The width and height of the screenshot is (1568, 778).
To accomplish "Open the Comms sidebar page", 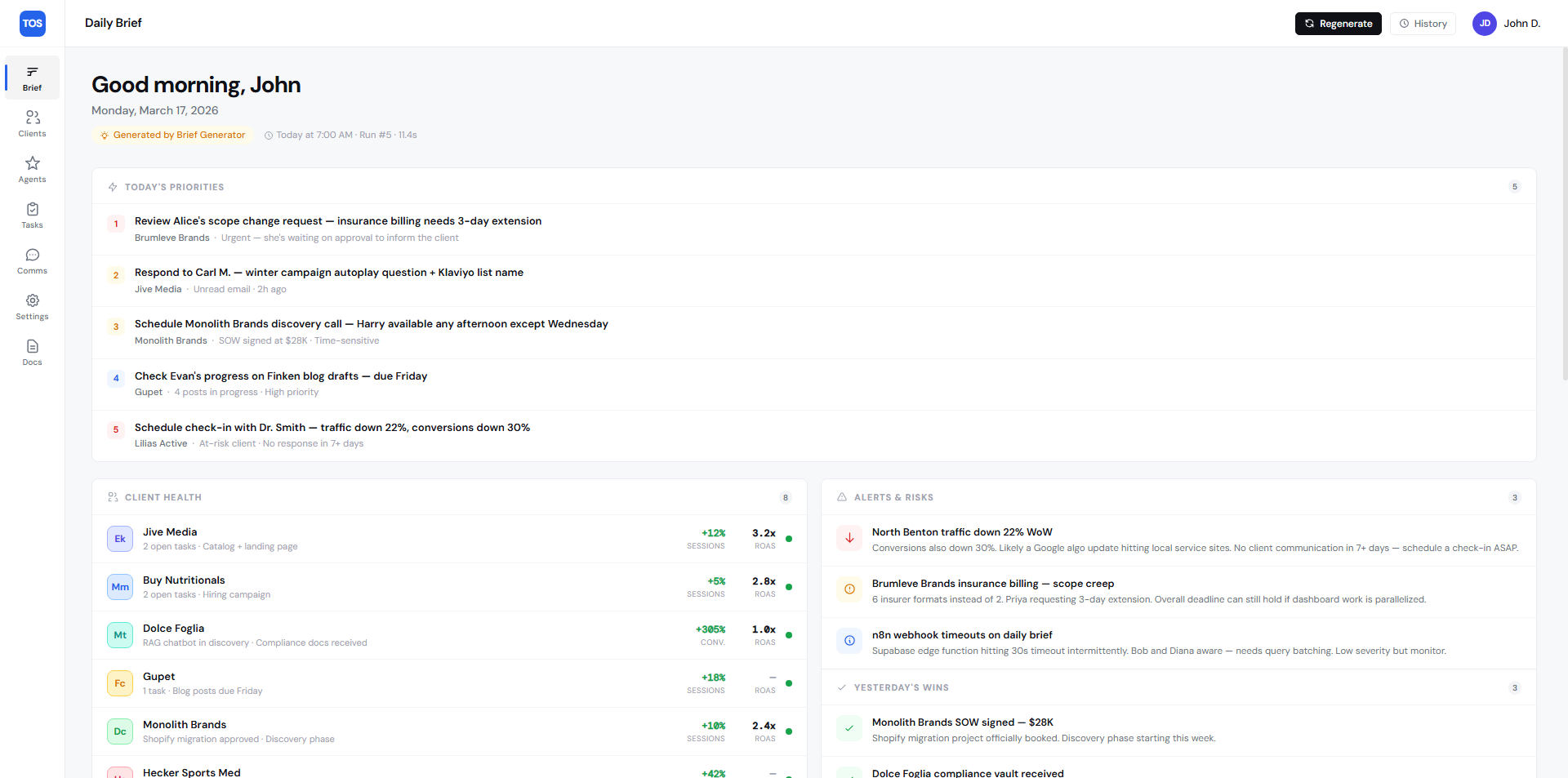I will (33, 260).
